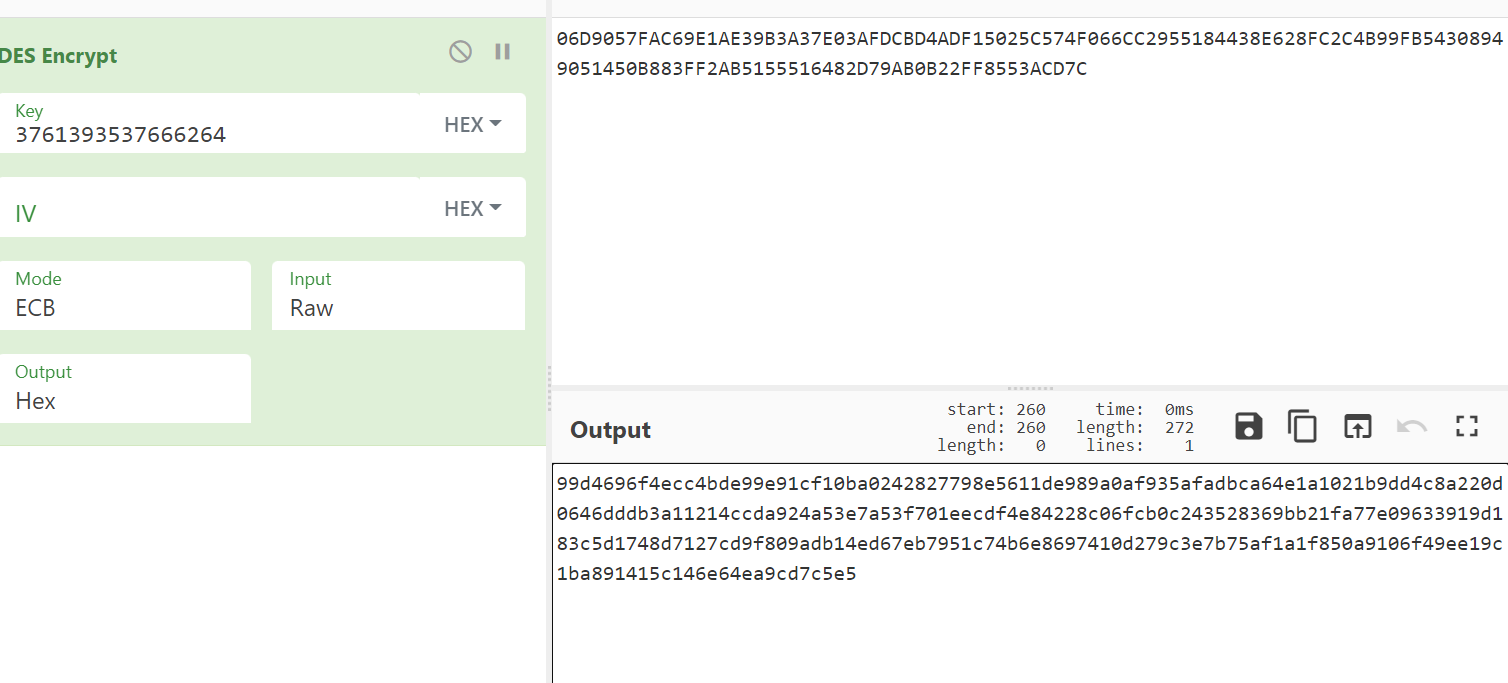The width and height of the screenshot is (1508, 683).
Task: Open the IV format HEX dropdown
Action: pyautogui.click(x=472, y=208)
